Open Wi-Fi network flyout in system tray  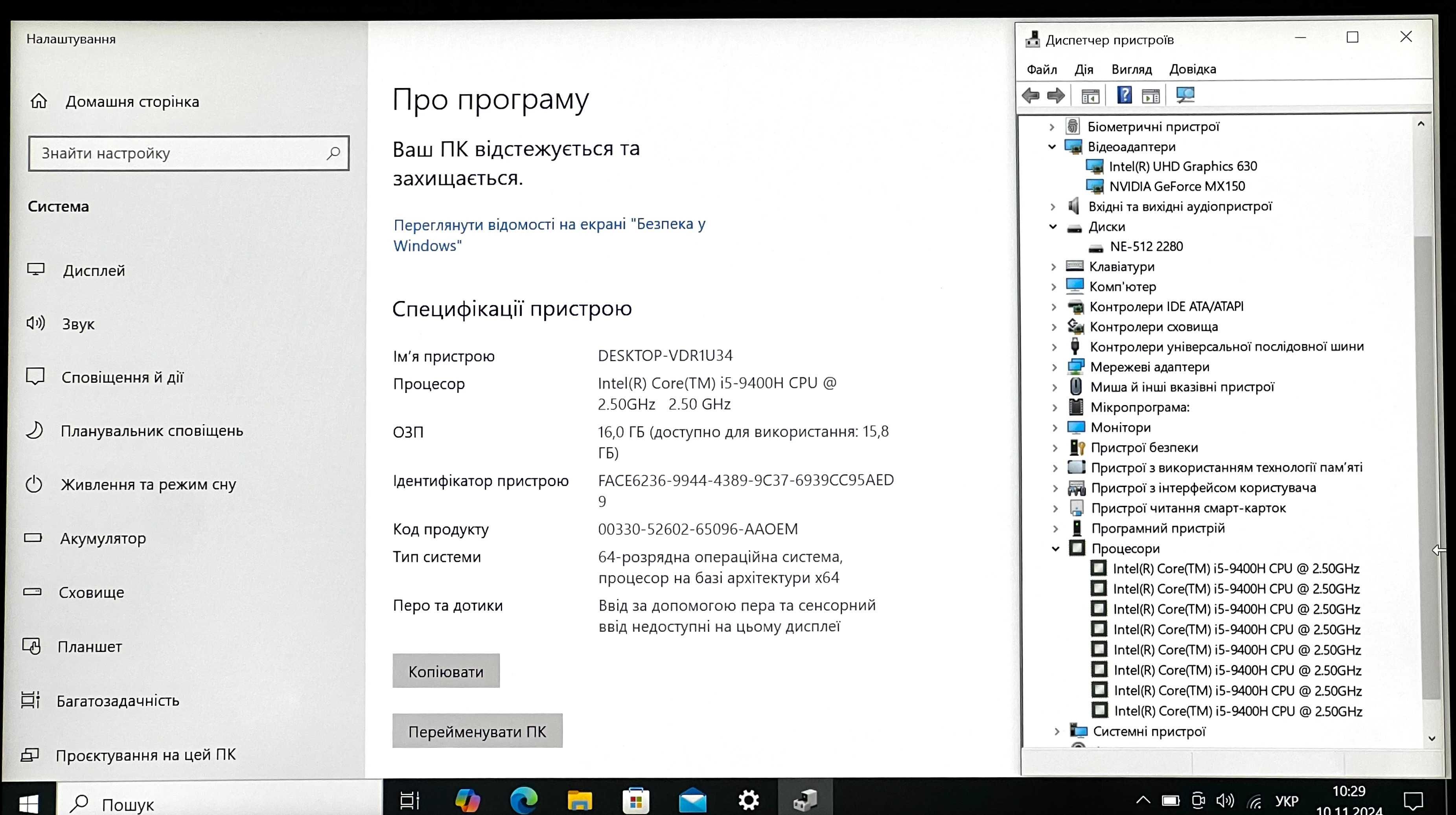pyautogui.click(x=1255, y=801)
